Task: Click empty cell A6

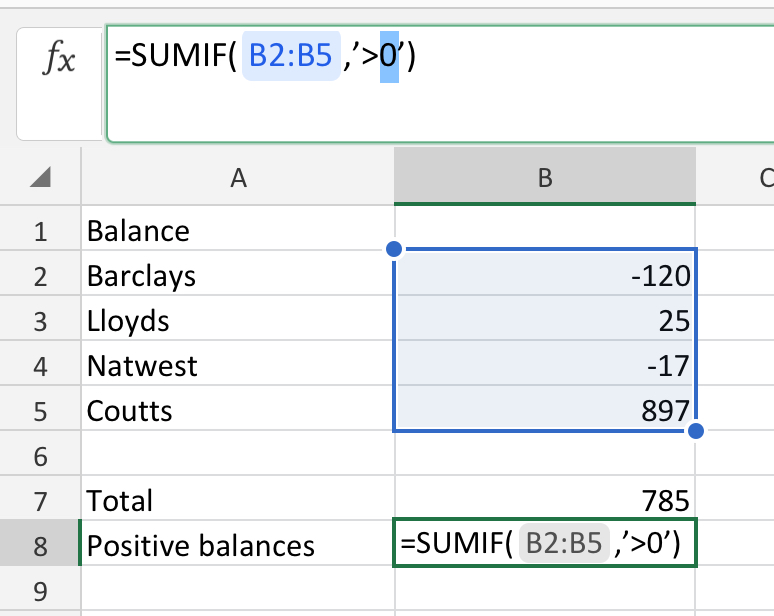Action: click(238, 454)
